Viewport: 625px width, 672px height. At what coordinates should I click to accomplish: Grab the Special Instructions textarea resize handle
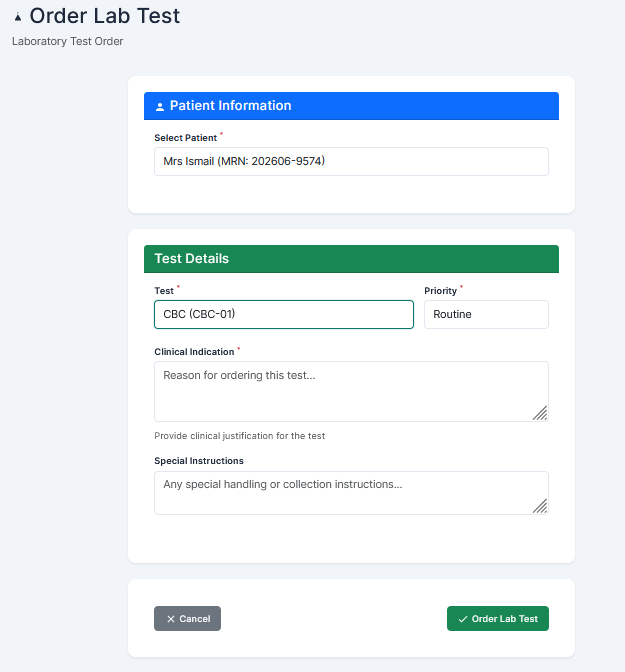coord(540,506)
